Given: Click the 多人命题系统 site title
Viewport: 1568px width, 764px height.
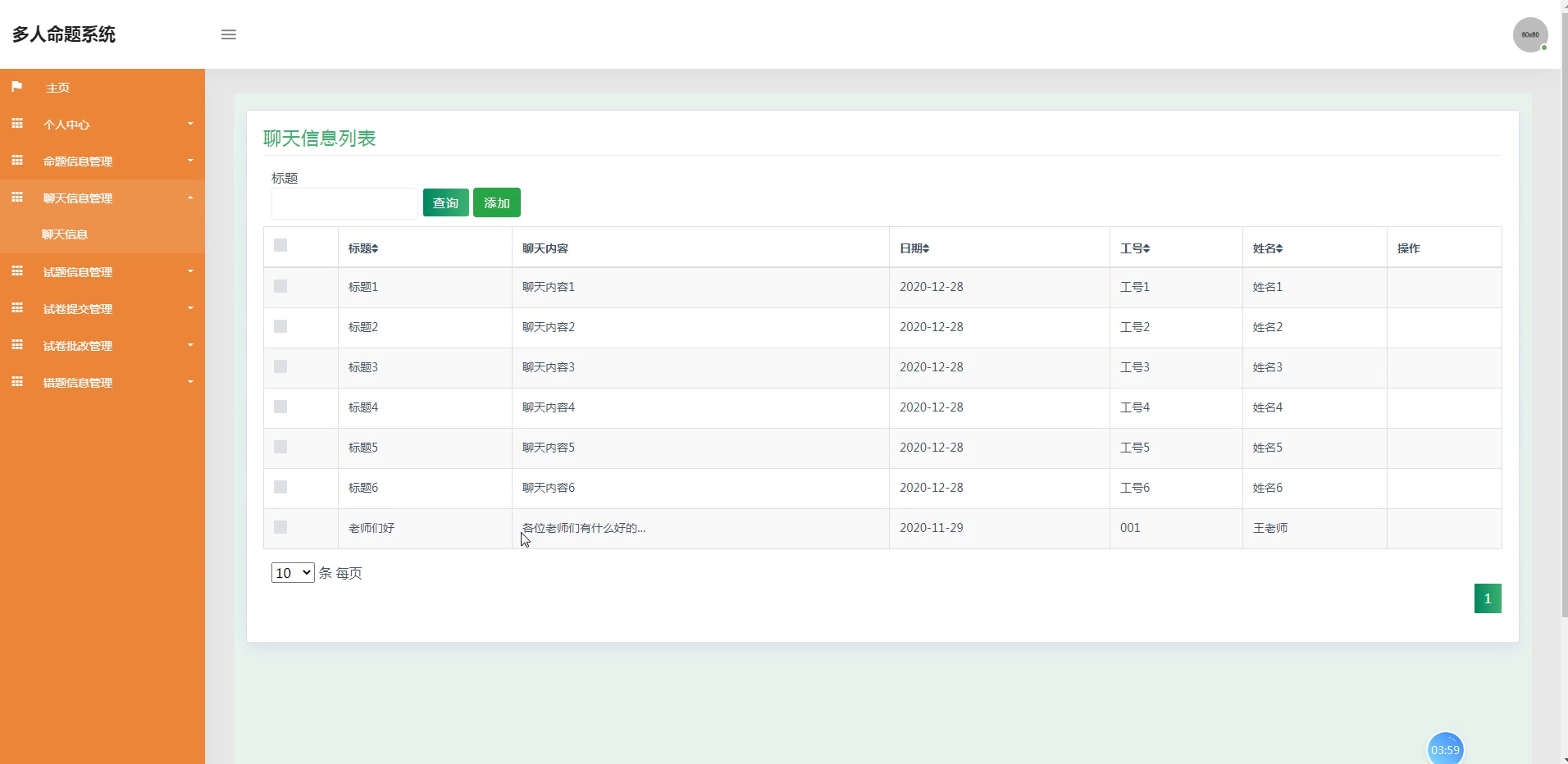Looking at the screenshot, I should pyautogui.click(x=64, y=34).
